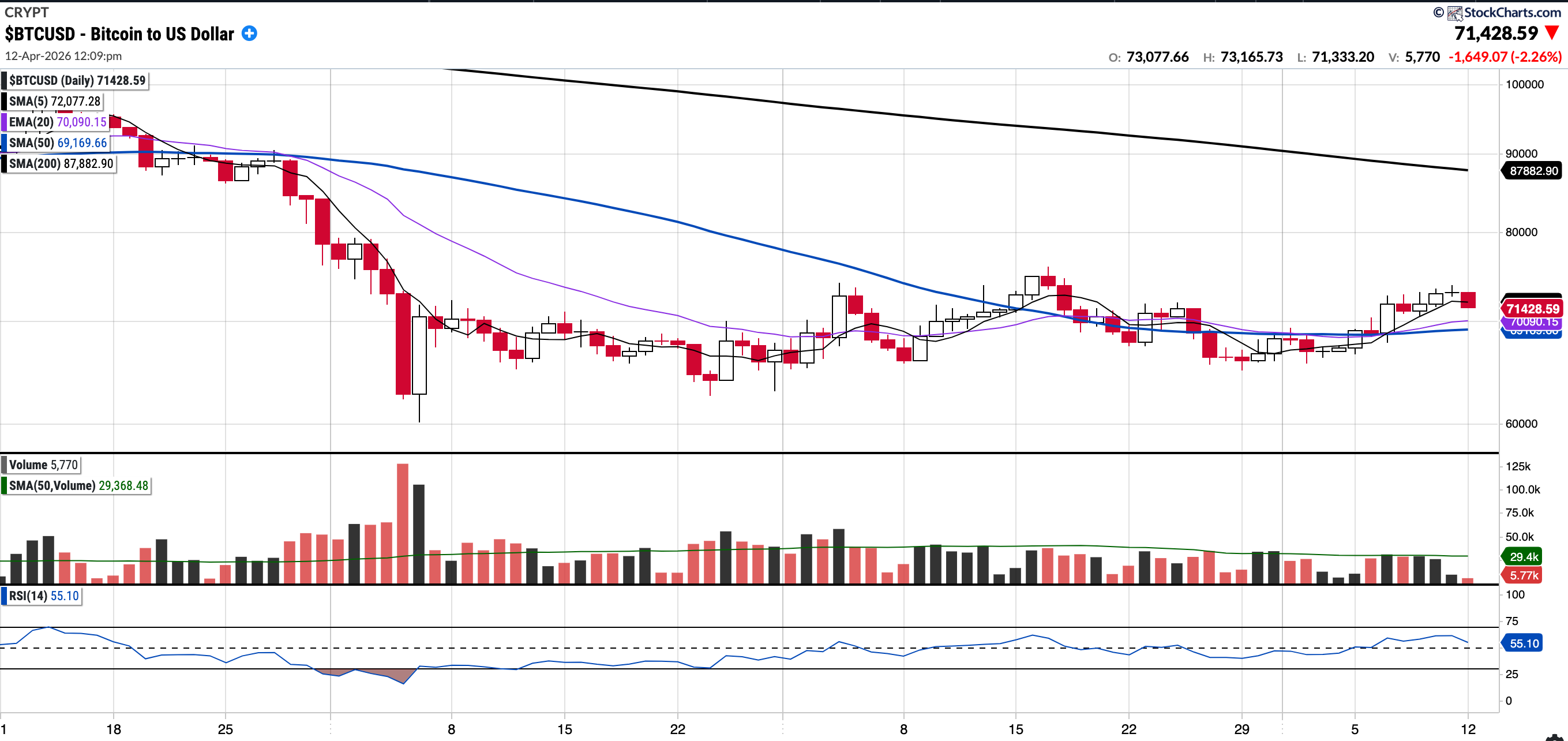Click the SMA(200) 87,882.90 legend entry
1568x741 pixels.
click(x=61, y=163)
